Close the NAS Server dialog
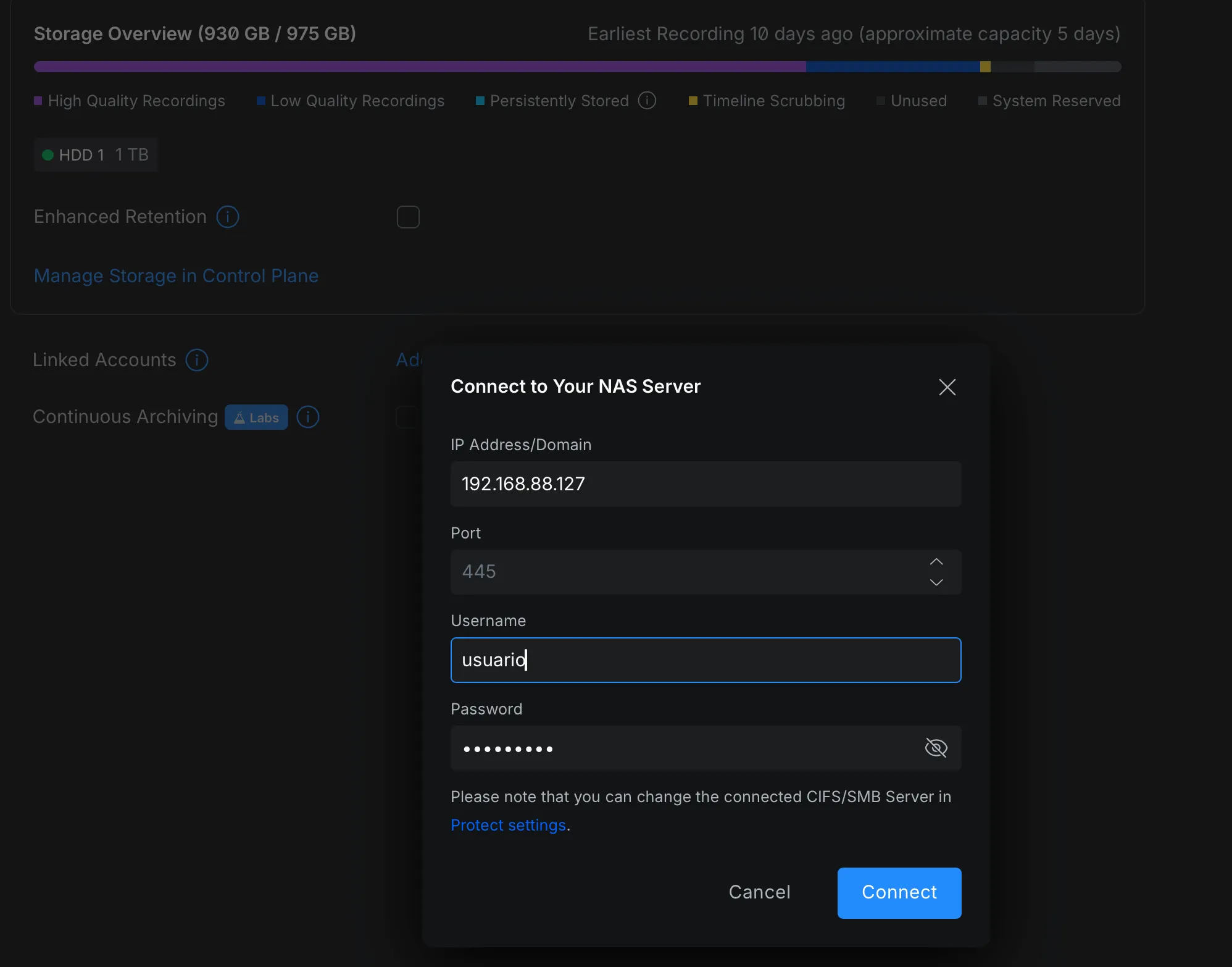This screenshot has width=1232, height=967. point(947,387)
